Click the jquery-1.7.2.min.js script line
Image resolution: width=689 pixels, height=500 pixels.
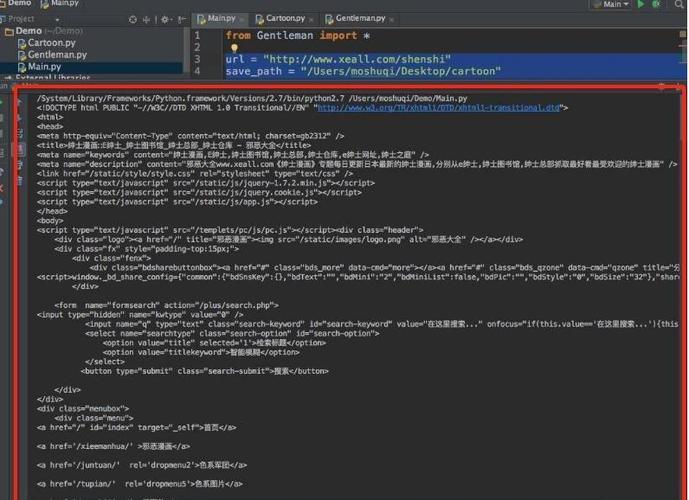click(x=206, y=183)
